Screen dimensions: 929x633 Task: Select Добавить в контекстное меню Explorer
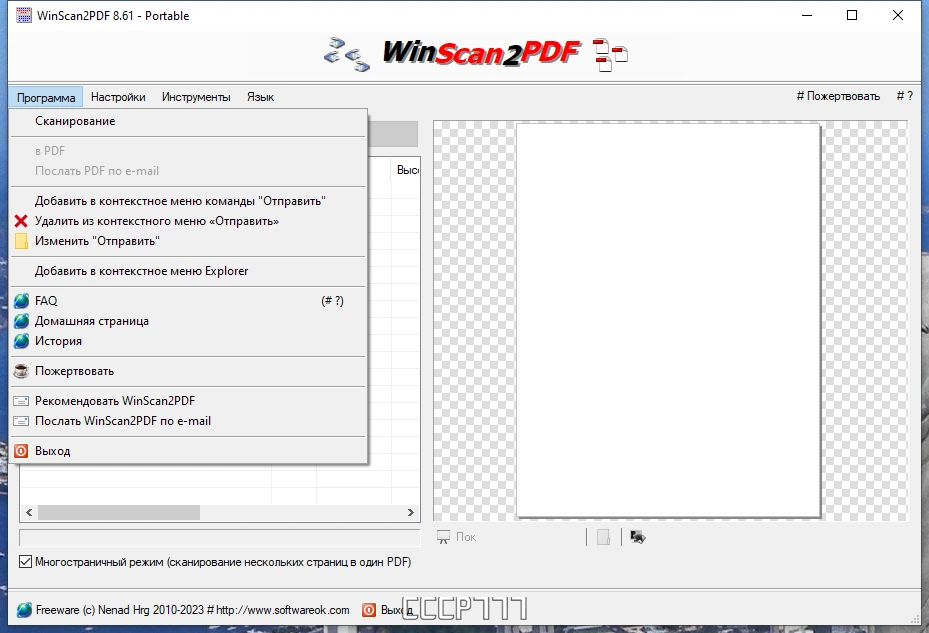(x=188, y=271)
